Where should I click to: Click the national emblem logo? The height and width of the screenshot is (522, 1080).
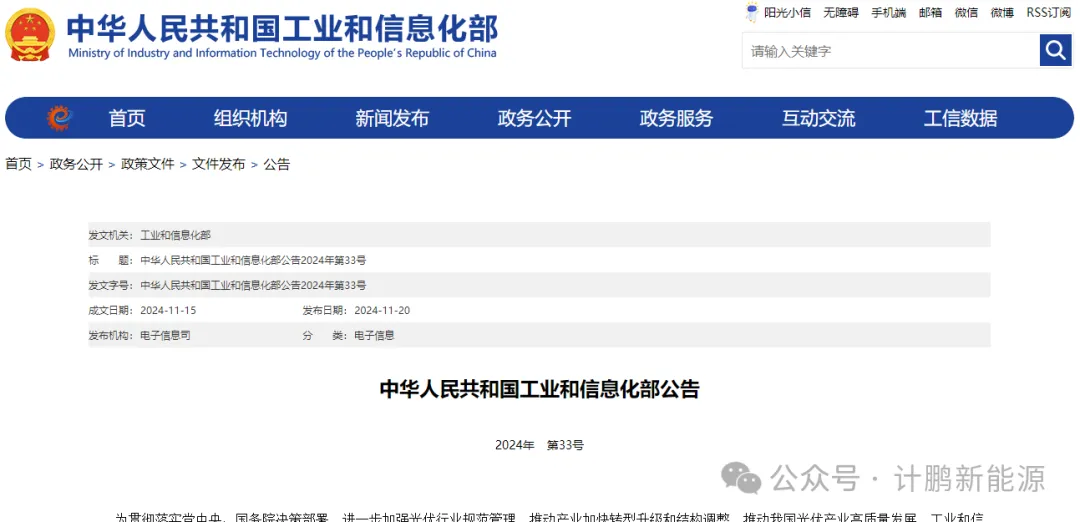pyautogui.click(x=30, y=34)
